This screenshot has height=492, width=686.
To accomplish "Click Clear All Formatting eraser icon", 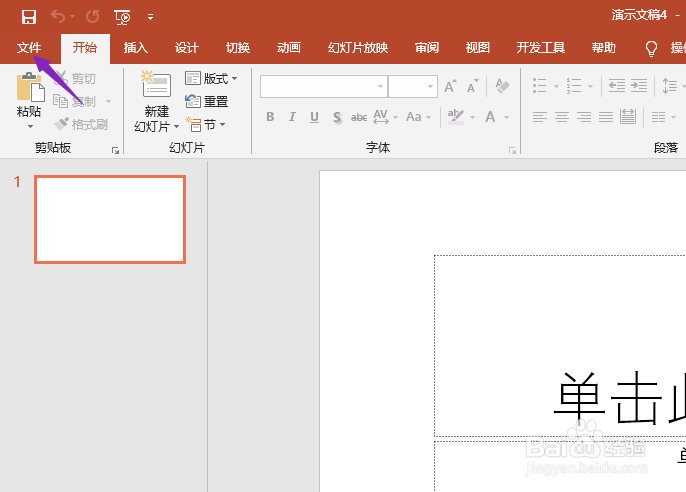I will click(502, 86).
